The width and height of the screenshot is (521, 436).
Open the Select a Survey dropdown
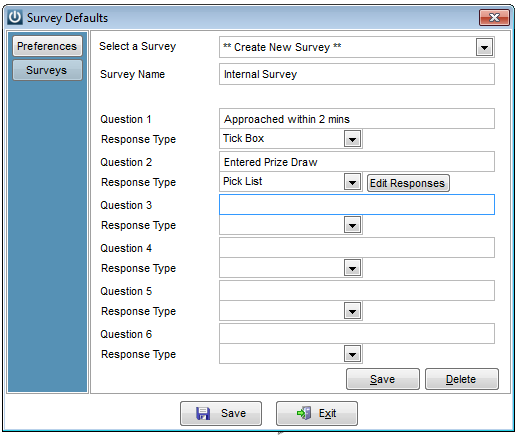pyautogui.click(x=484, y=47)
